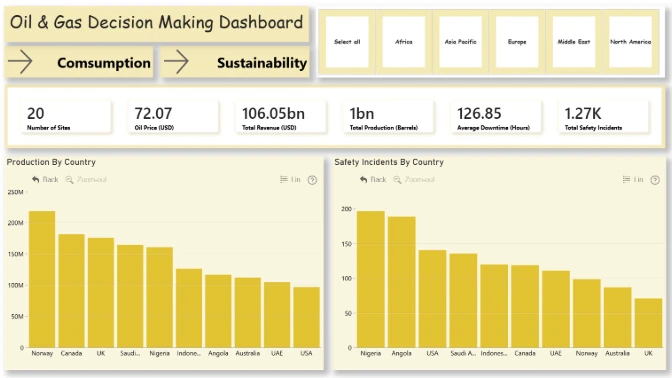Select the Number of Sites card showing 20
This screenshot has width=672, height=378.
coord(66,117)
